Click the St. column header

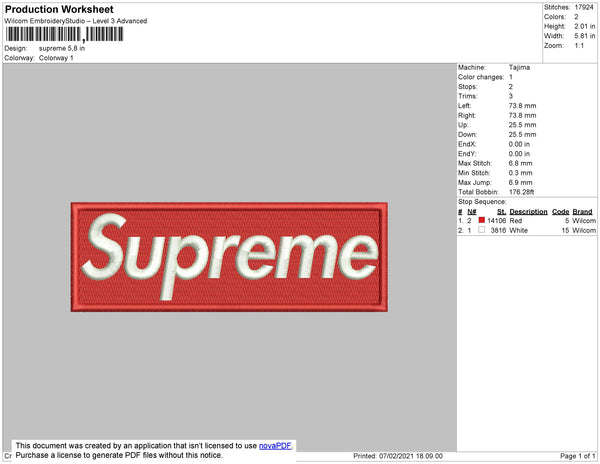(x=501, y=212)
